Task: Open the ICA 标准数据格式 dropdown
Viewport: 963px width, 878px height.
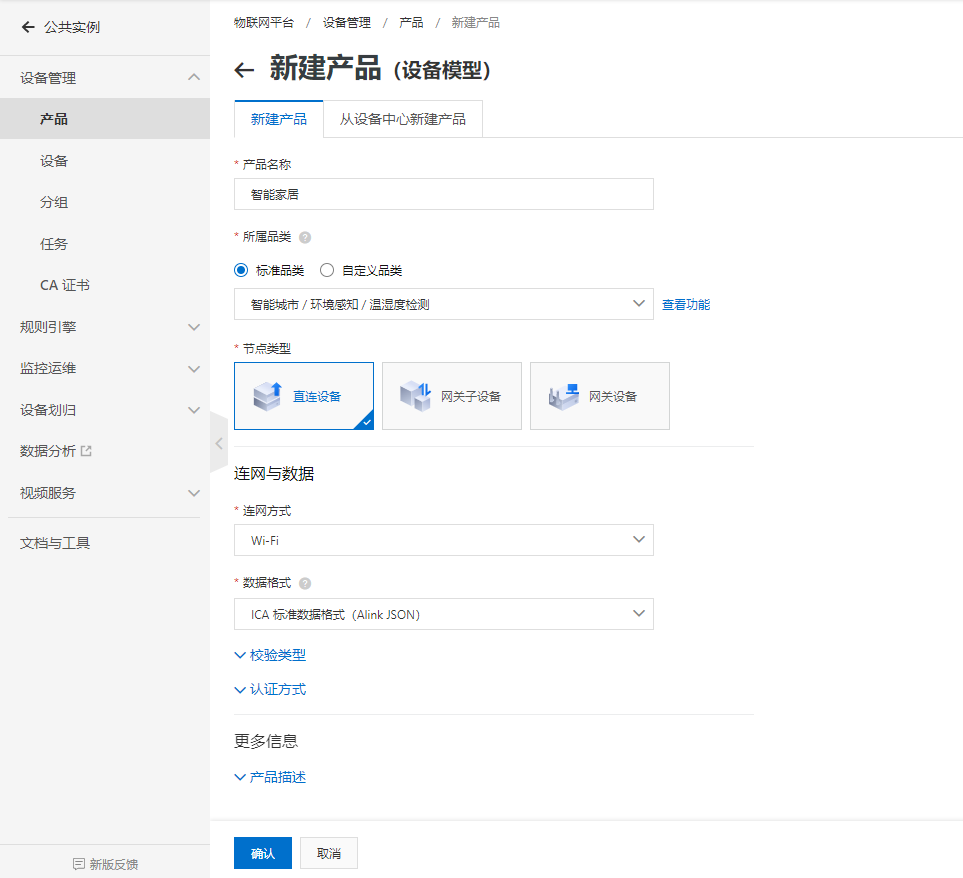Action: pyautogui.click(x=443, y=613)
